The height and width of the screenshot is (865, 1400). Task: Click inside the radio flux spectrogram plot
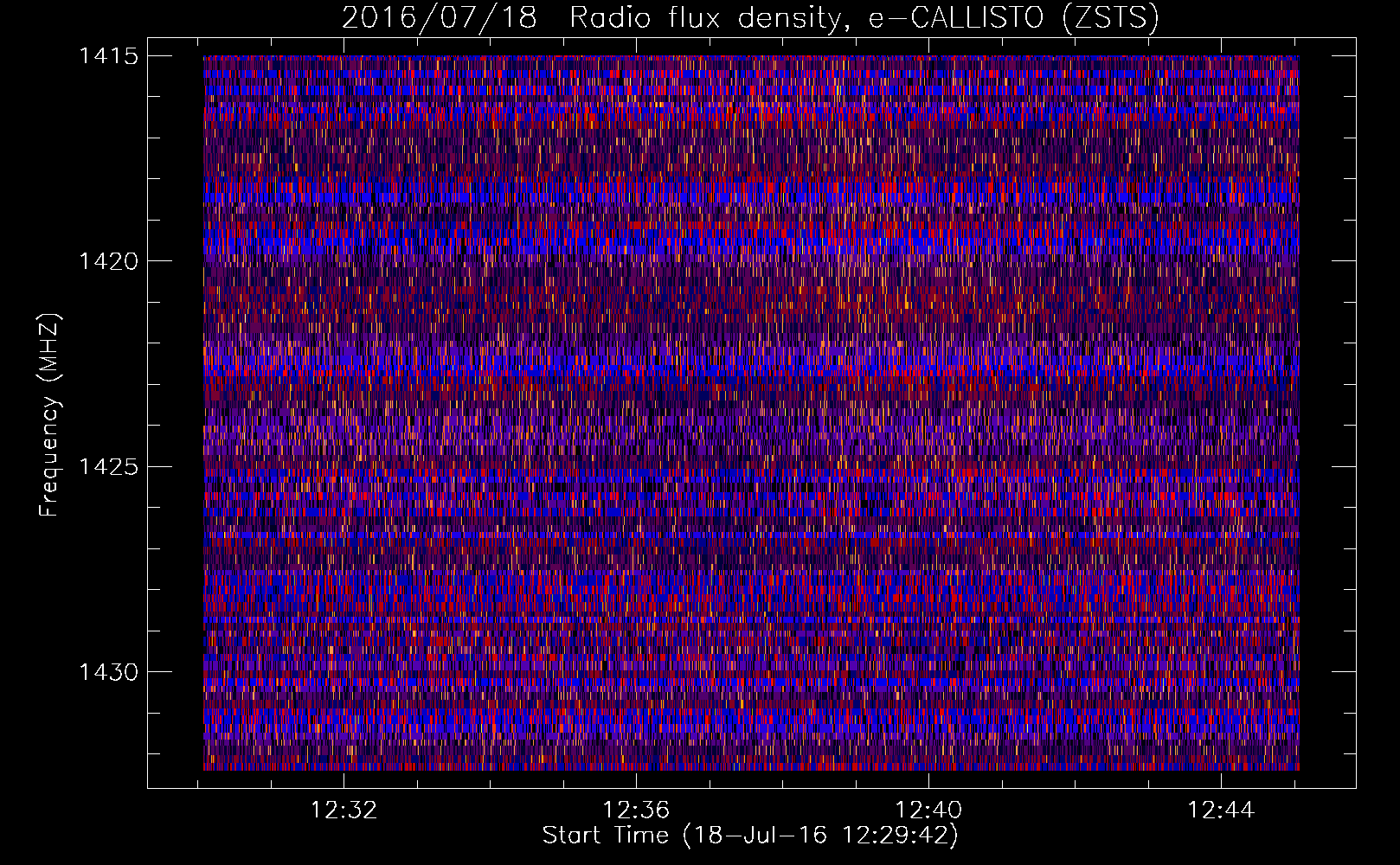point(751,413)
